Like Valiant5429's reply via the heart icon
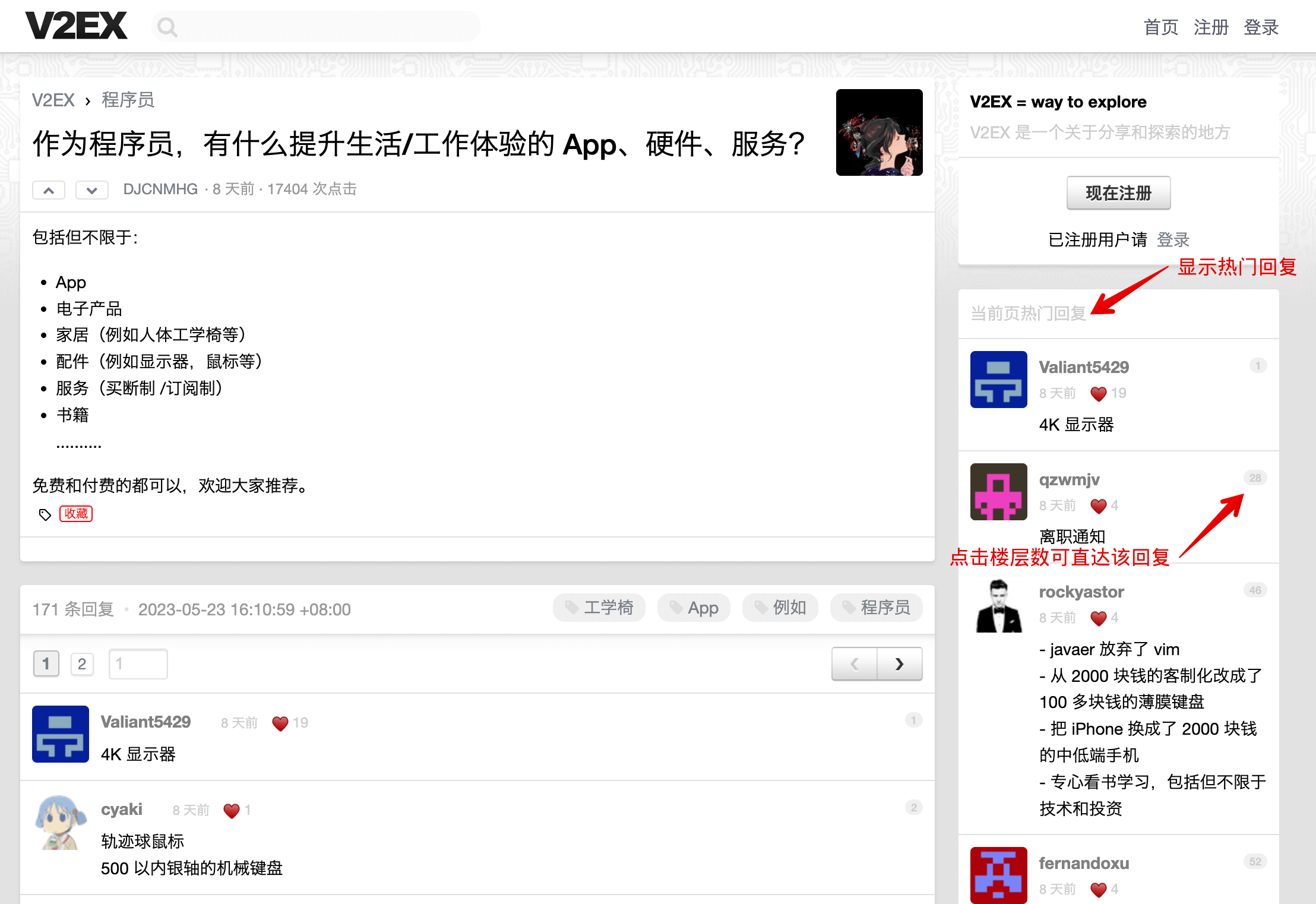The height and width of the screenshot is (904, 1316). 279,723
